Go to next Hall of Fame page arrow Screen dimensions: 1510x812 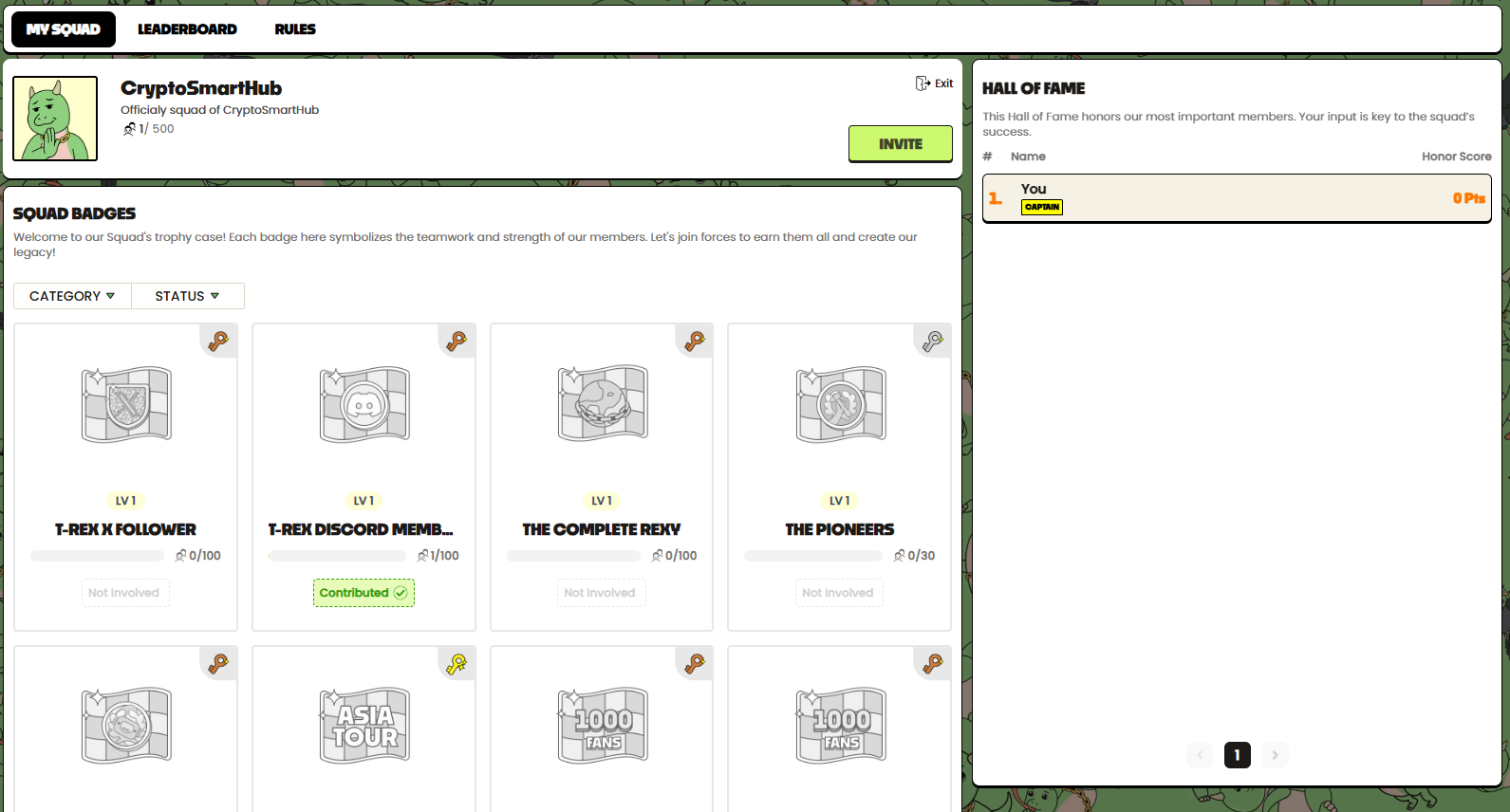tap(1275, 755)
